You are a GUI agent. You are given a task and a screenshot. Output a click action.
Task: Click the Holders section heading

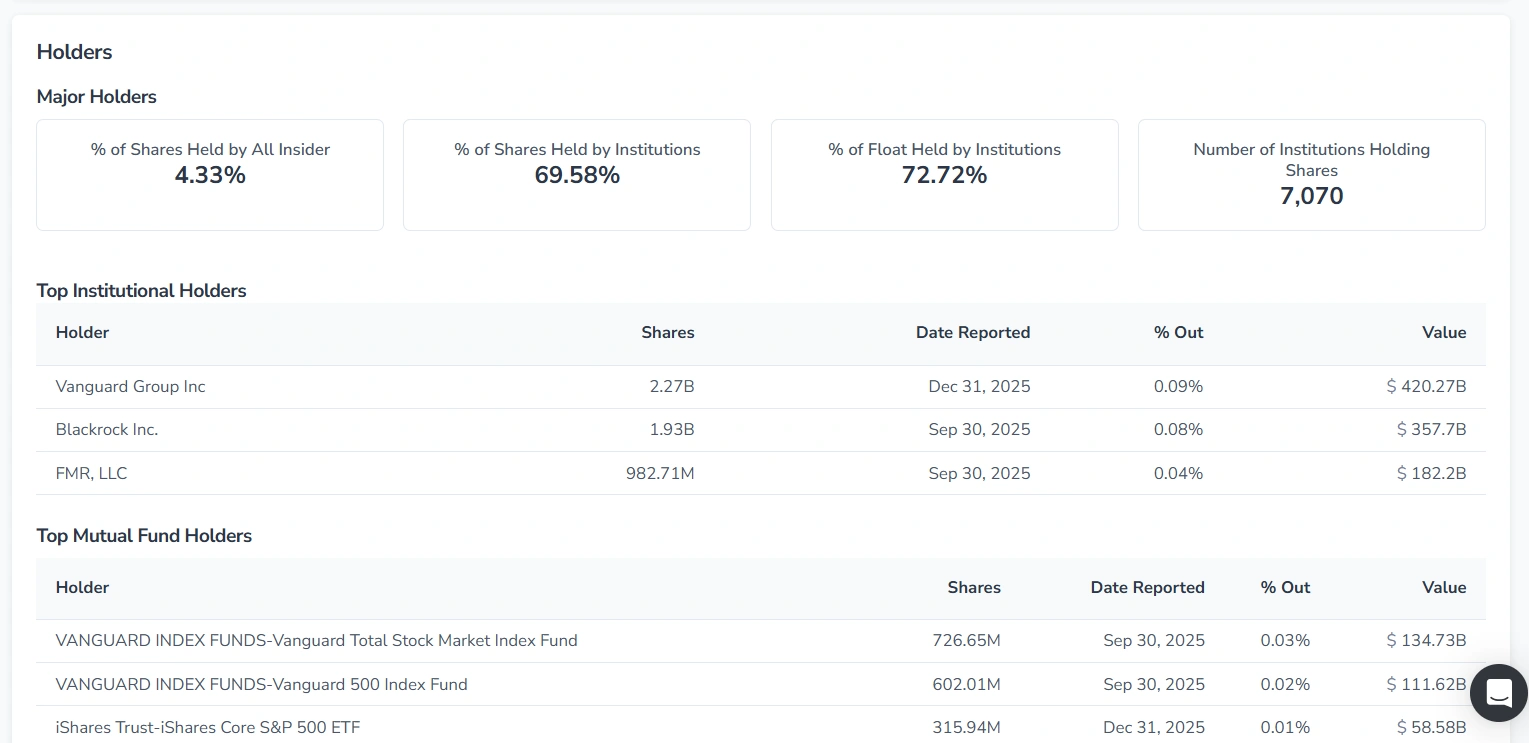[74, 51]
